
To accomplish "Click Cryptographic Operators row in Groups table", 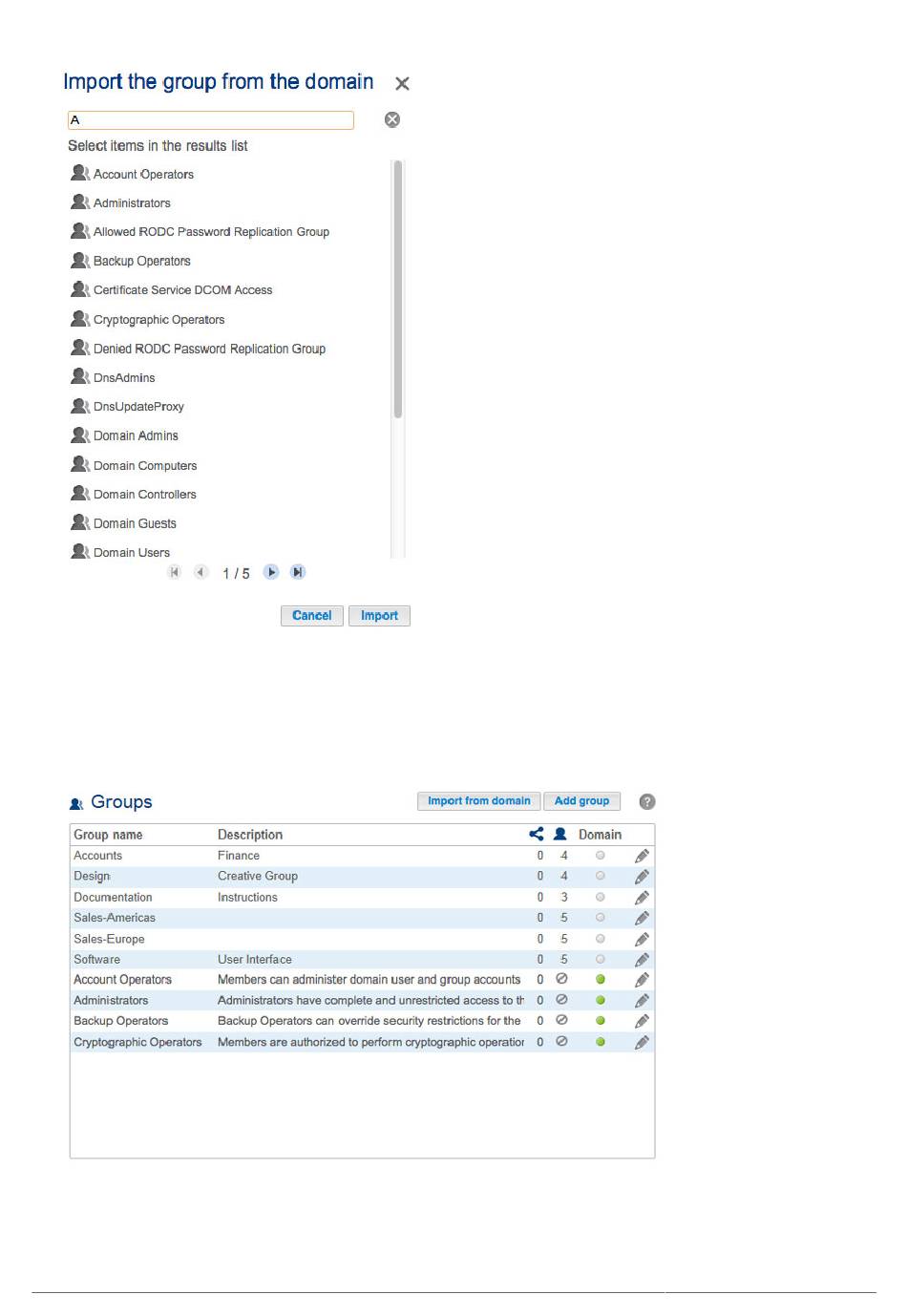I will [362, 1043].
